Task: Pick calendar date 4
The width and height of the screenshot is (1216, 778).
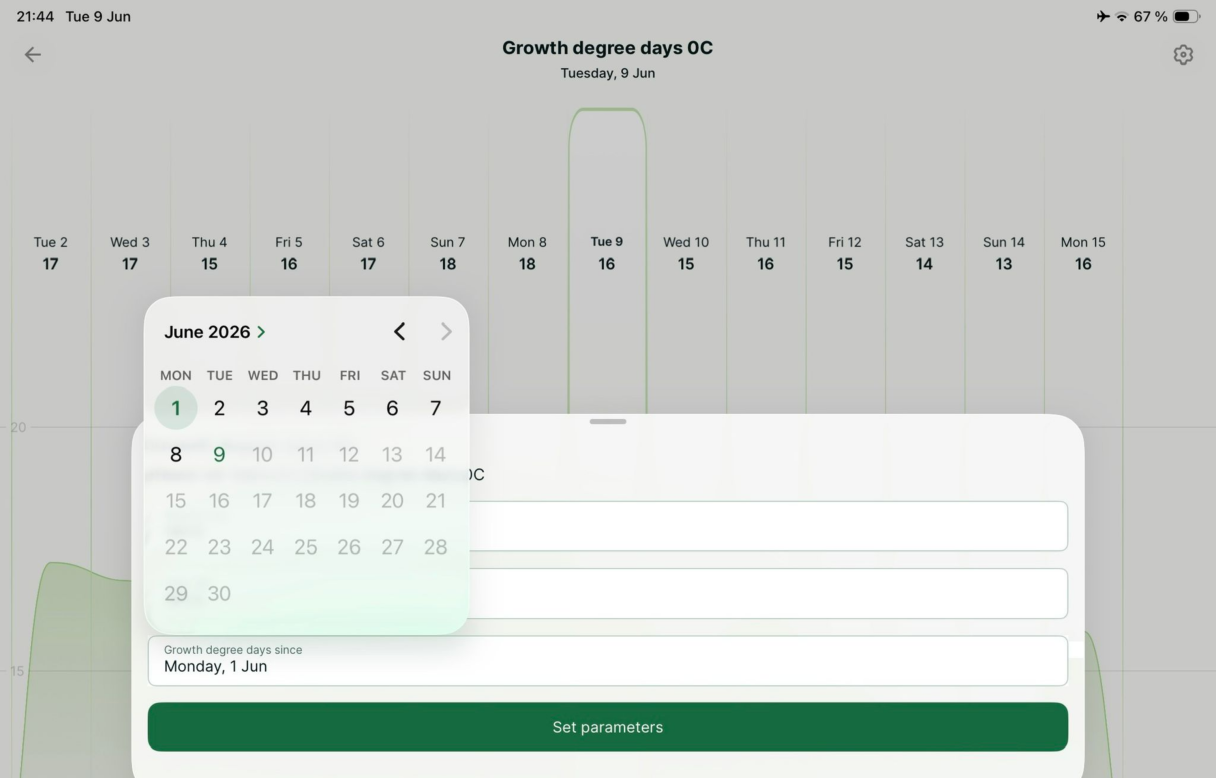Action: pos(306,408)
